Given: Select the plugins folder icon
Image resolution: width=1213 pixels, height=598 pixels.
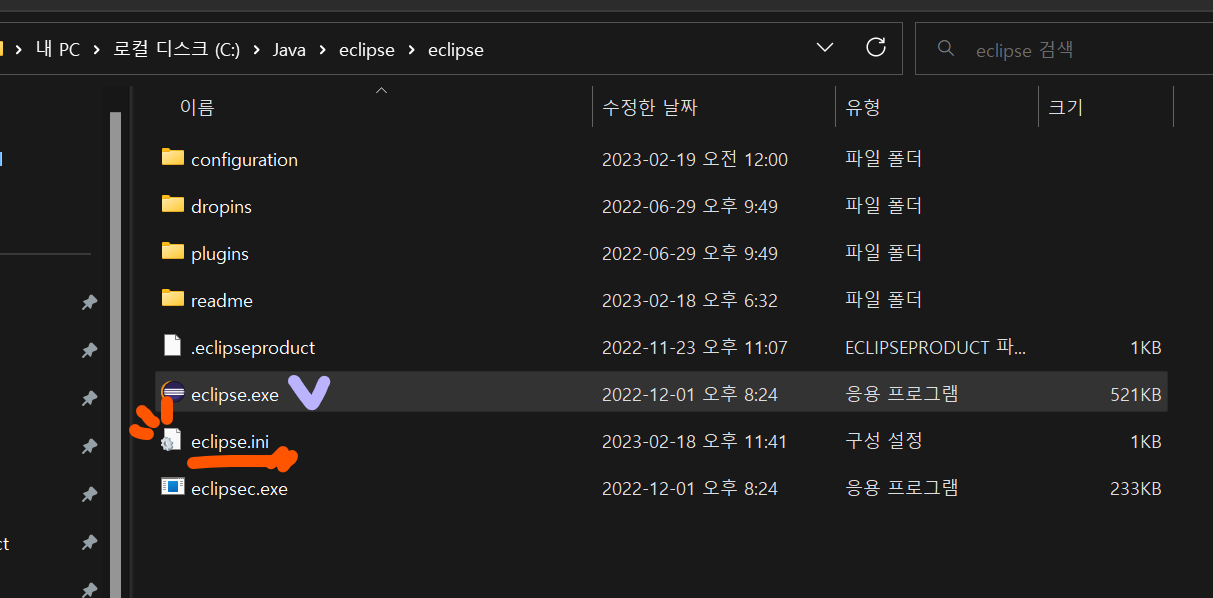Looking at the screenshot, I should point(173,252).
